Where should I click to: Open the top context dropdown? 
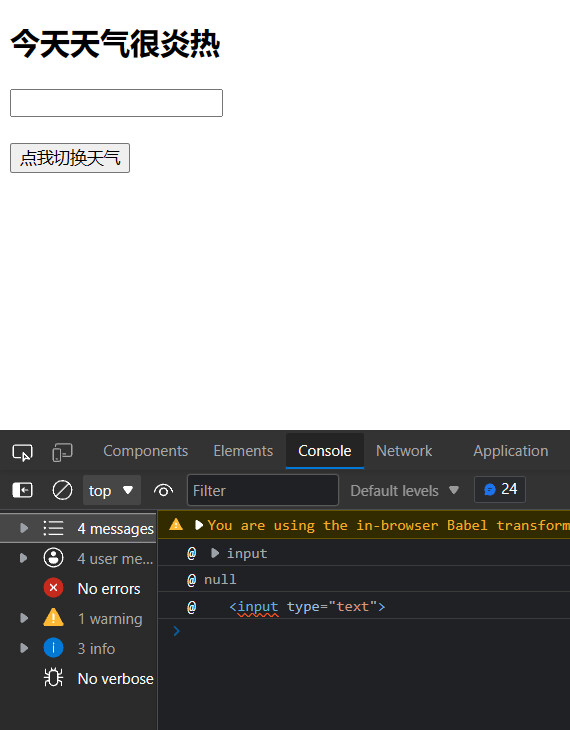(112, 490)
